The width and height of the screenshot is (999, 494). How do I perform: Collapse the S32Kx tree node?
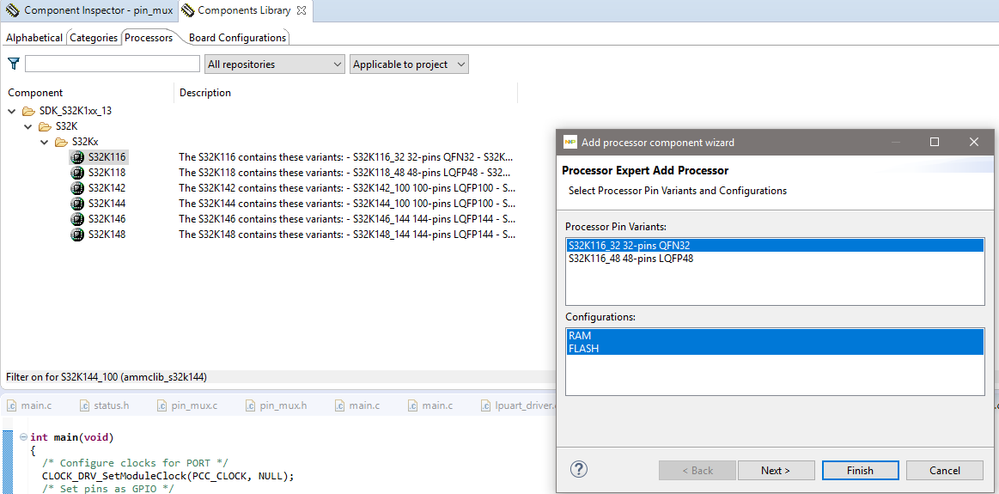coord(44,142)
